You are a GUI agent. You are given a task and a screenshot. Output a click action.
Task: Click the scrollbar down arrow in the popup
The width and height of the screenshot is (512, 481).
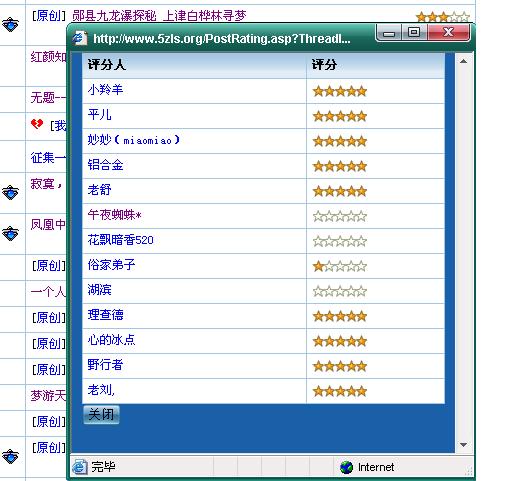463,445
